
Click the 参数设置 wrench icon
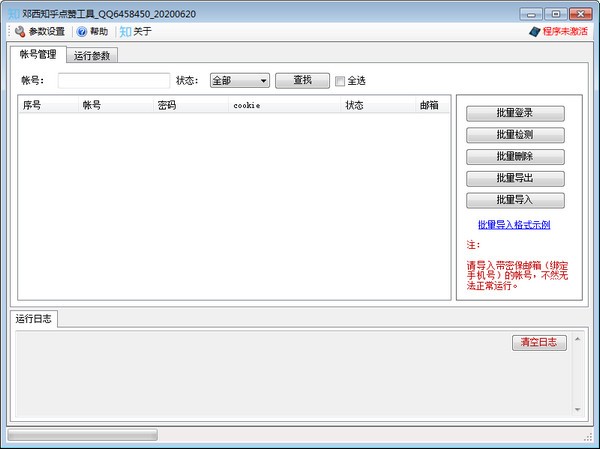pyautogui.click(x=20, y=31)
